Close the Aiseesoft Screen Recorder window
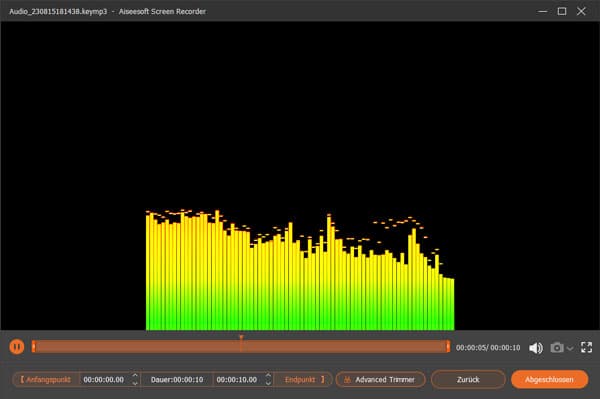Viewport: 600px width, 399px height. click(581, 11)
